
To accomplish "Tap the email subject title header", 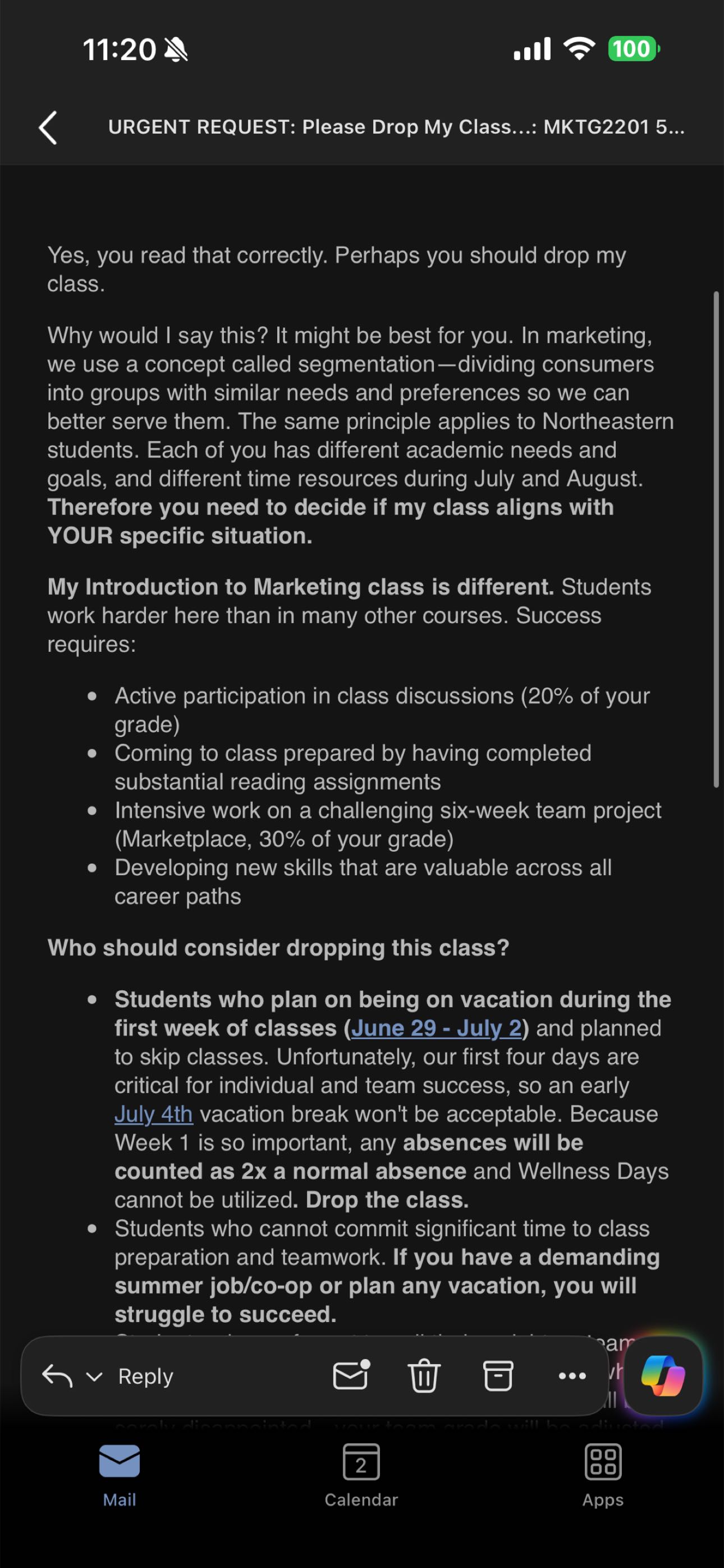I will 396,127.
